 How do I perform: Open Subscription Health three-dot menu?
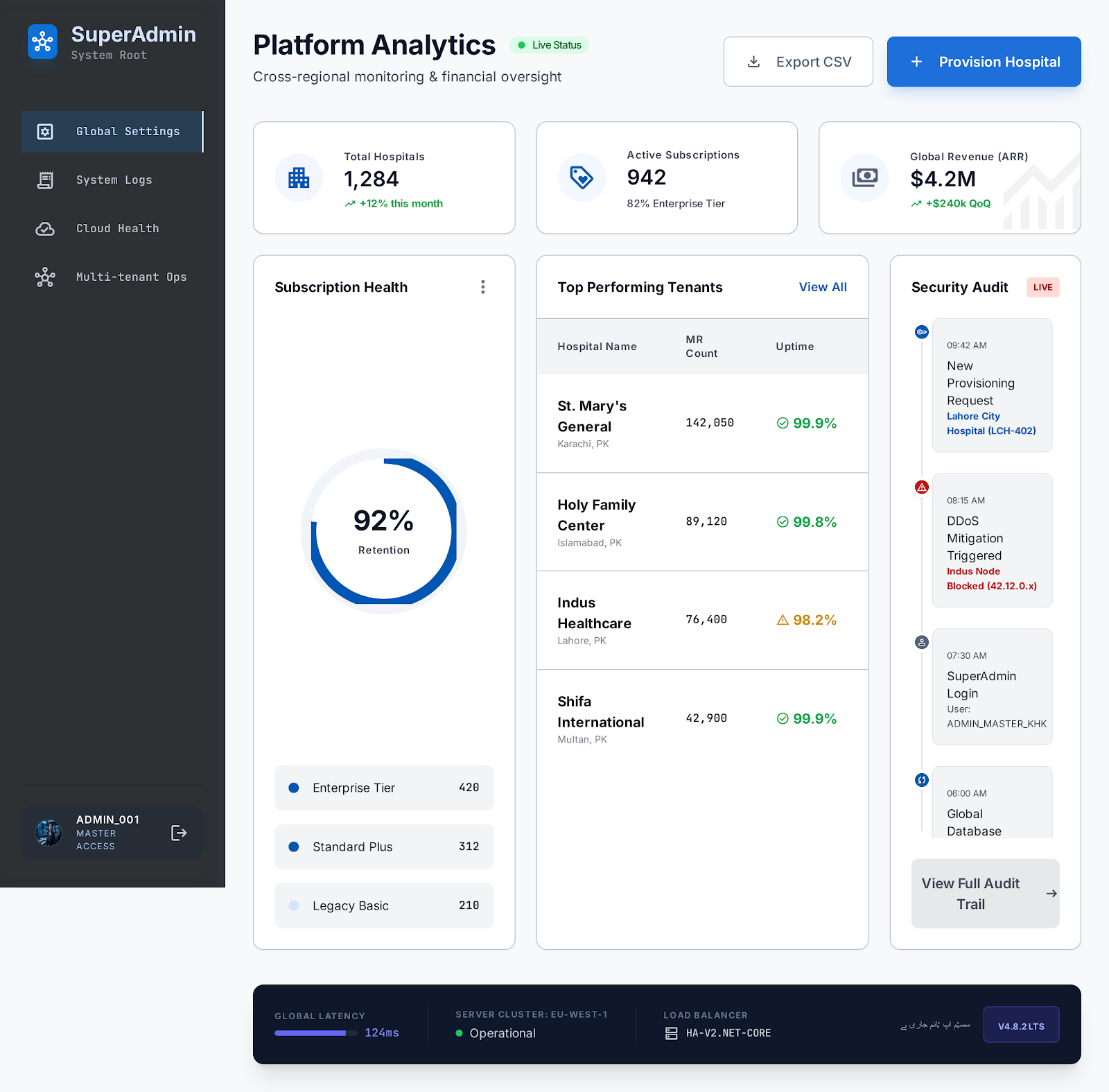point(483,287)
